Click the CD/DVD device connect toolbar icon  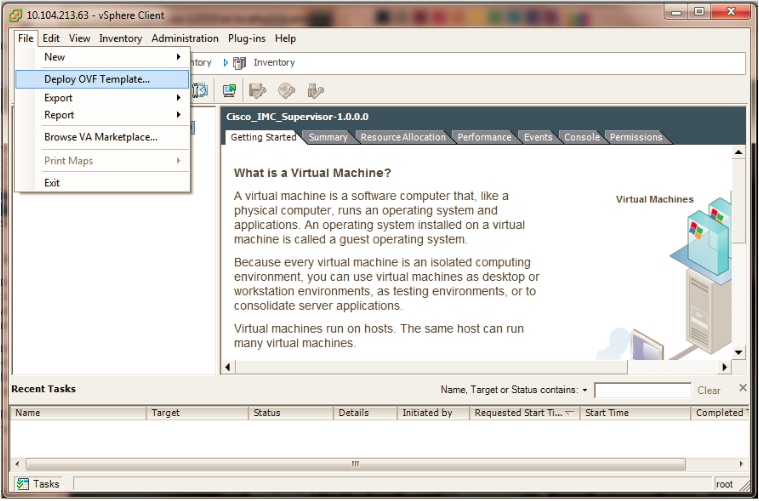tap(287, 91)
